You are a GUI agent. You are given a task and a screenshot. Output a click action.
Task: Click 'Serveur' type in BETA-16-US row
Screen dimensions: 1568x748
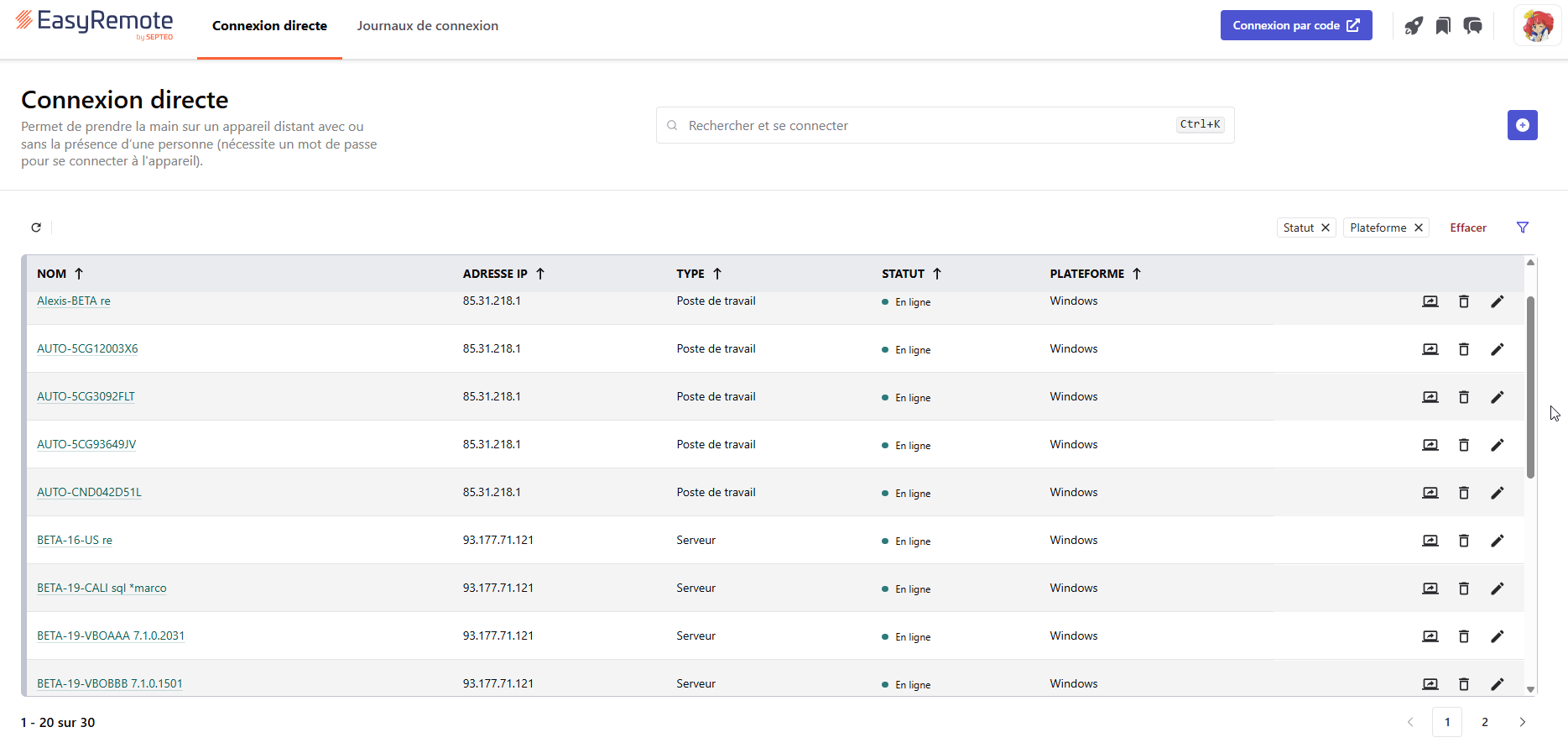[x=696, y=540]
